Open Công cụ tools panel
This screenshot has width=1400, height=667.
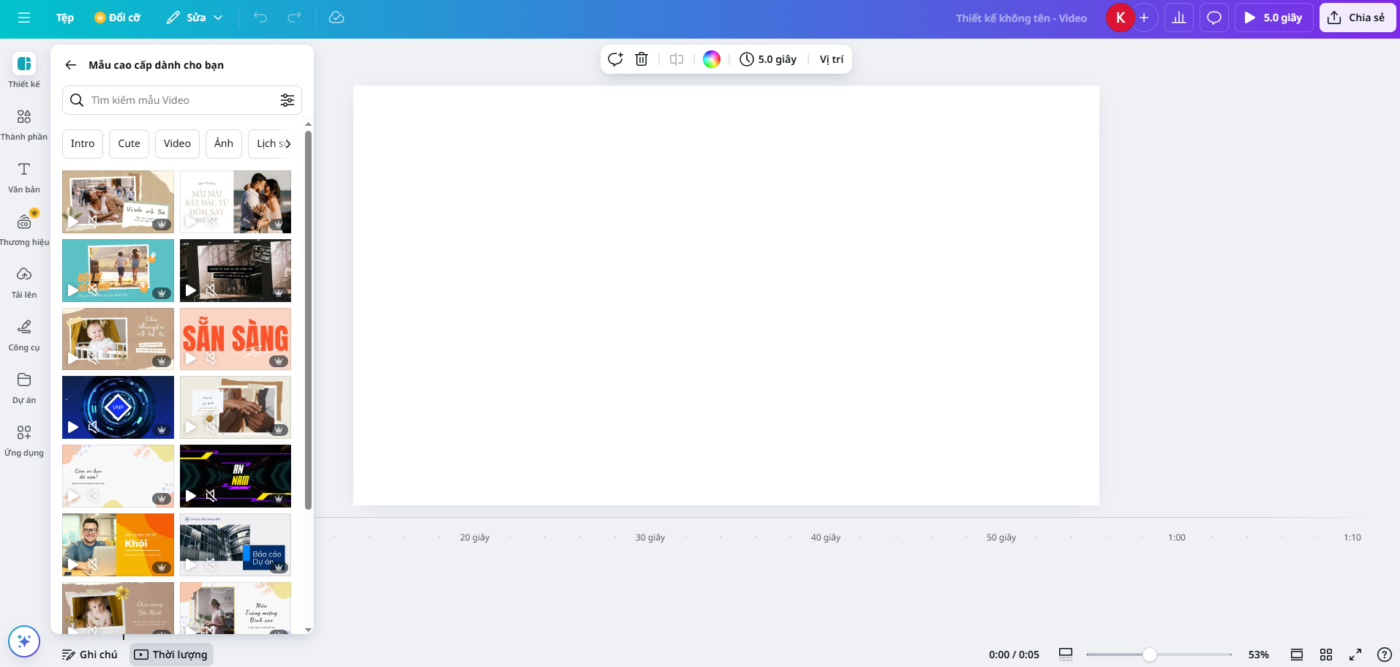point(24,335)
